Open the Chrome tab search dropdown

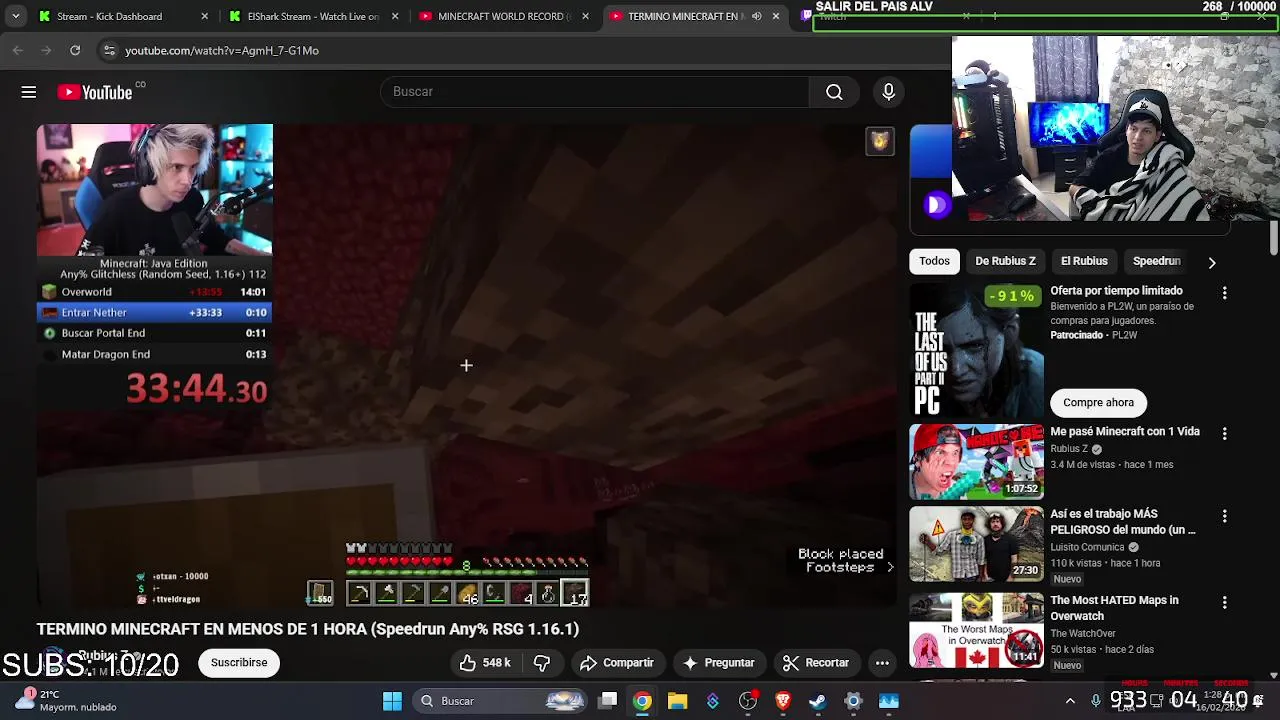click(15, 16)
